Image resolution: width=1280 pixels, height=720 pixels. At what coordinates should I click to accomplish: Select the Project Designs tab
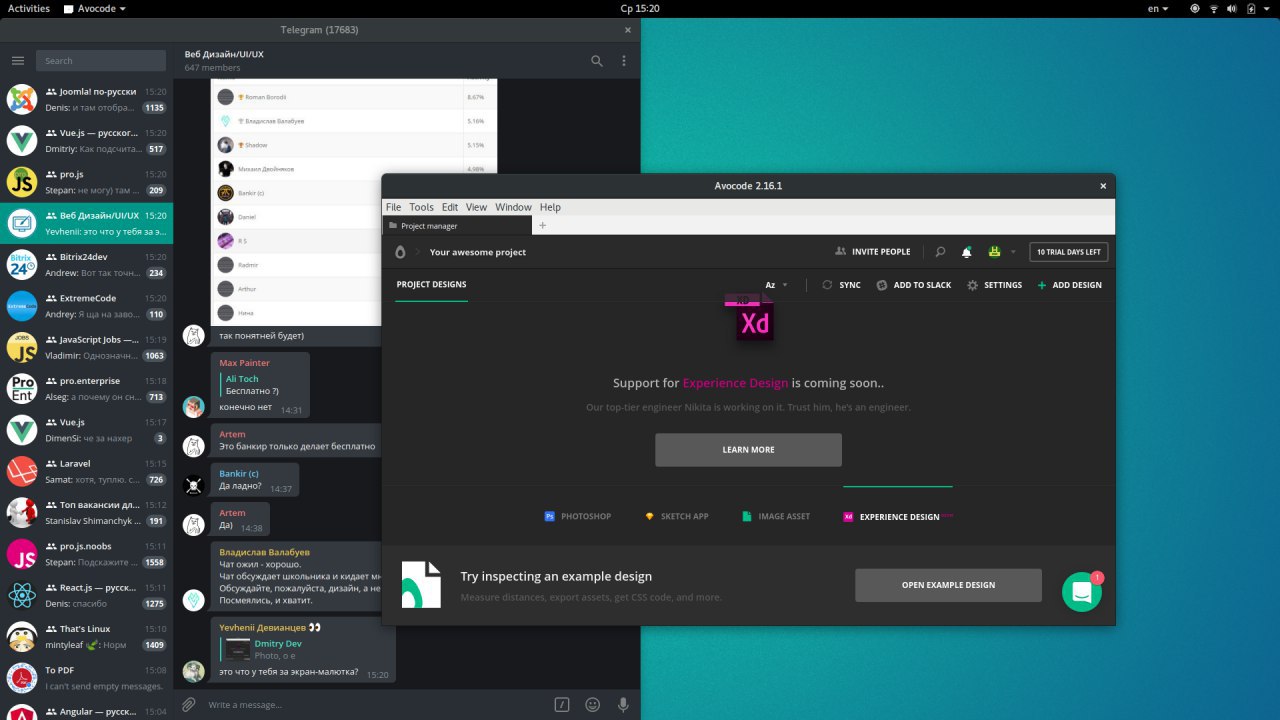tap(431, 285)
